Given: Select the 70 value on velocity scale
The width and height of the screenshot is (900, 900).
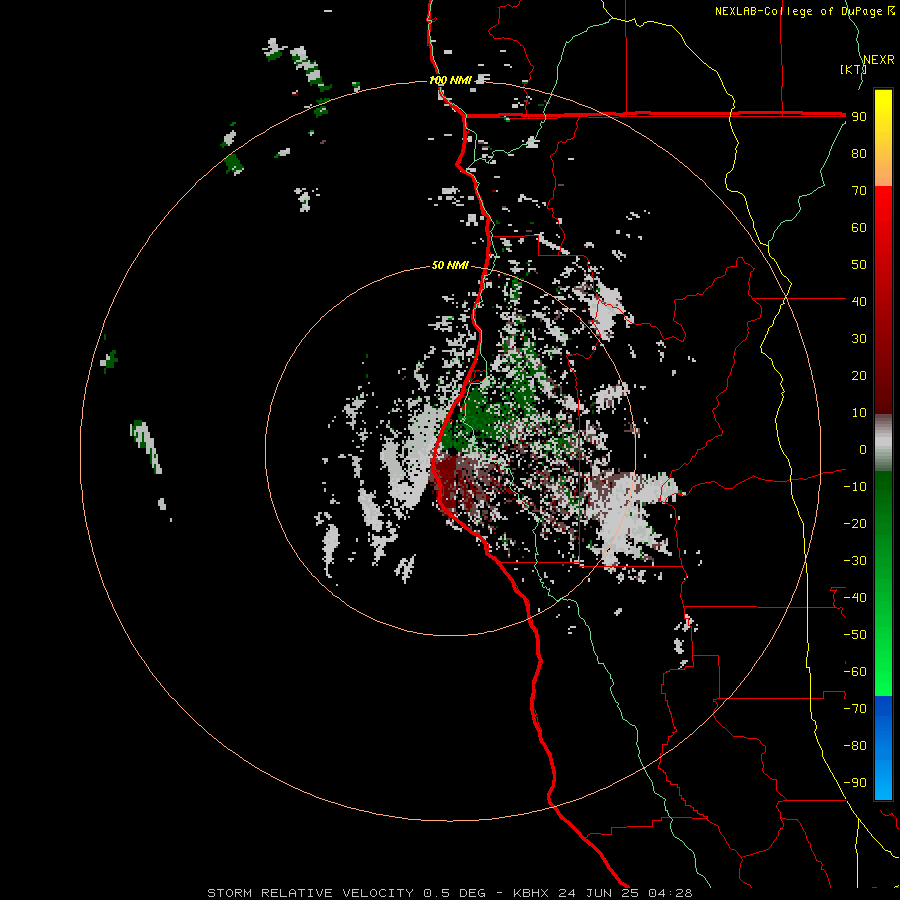Looking at the screenshot, I should 859,191.
